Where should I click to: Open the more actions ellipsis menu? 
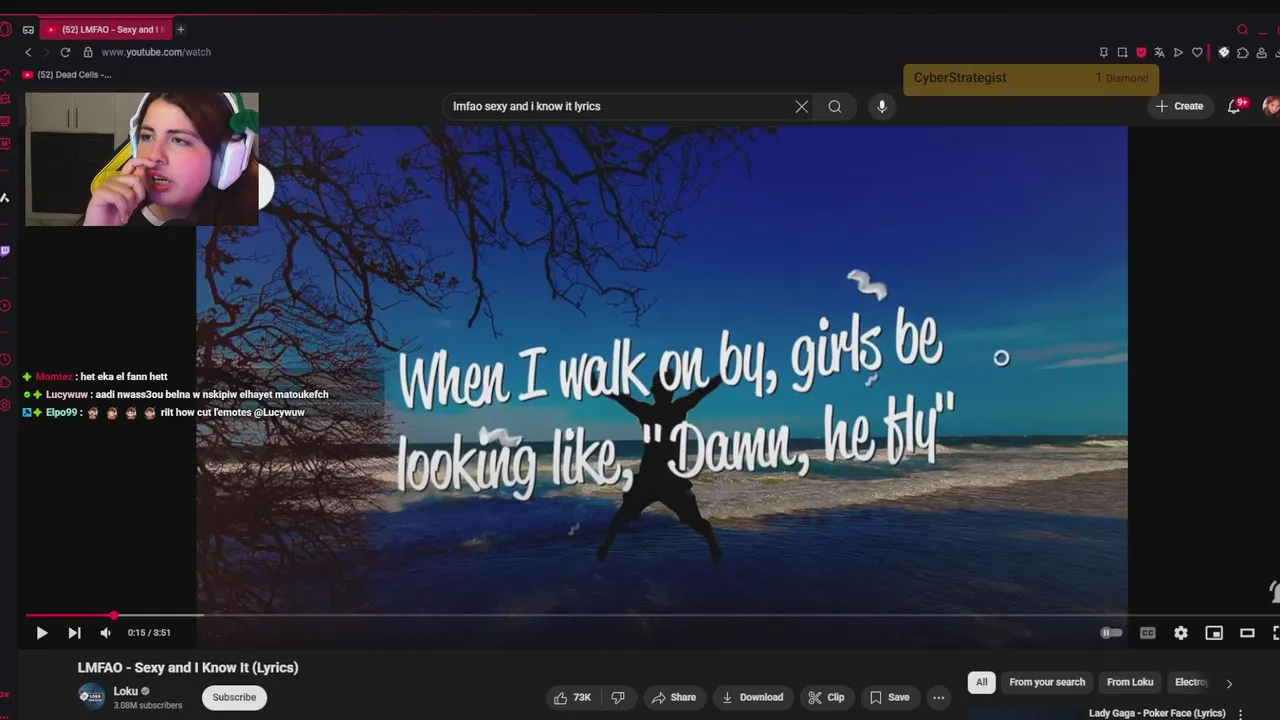(x=938, y=697)
